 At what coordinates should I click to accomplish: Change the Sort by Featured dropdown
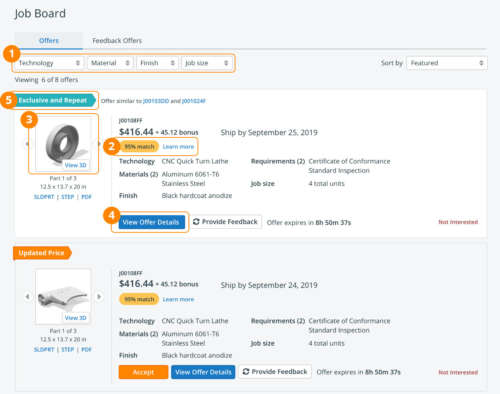point(447,63)
